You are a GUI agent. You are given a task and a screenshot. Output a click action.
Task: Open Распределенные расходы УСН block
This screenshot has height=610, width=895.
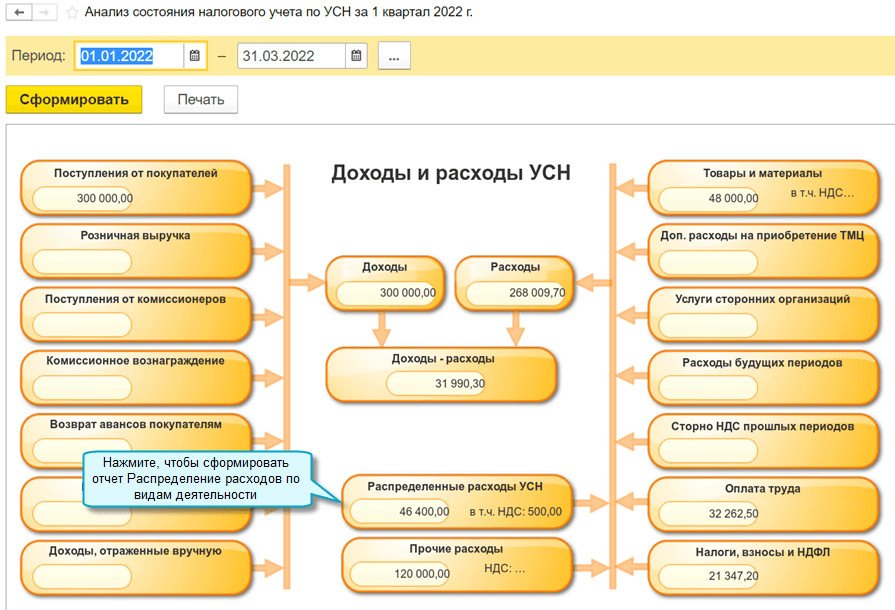457,502
